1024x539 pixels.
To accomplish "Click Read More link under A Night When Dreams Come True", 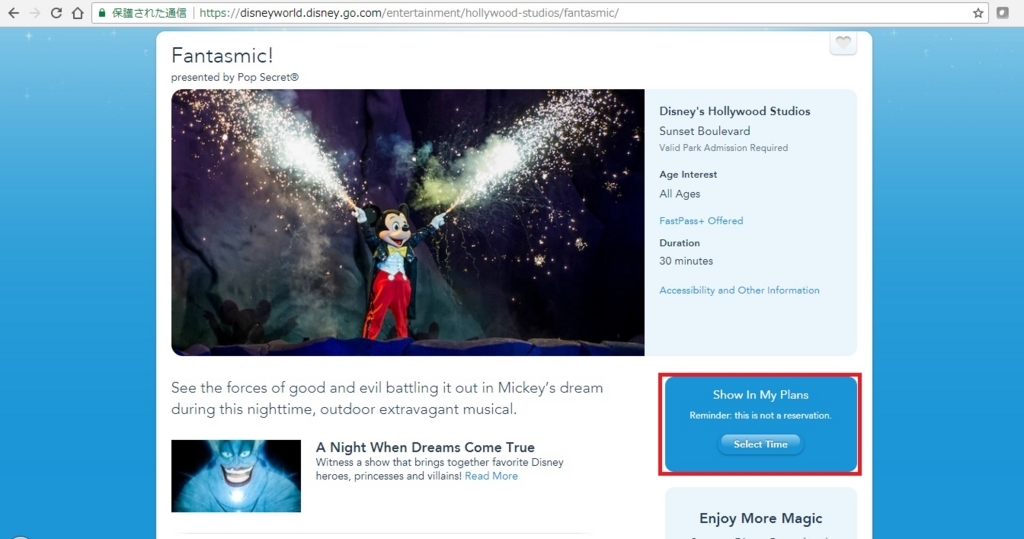I will pos(491,476).
